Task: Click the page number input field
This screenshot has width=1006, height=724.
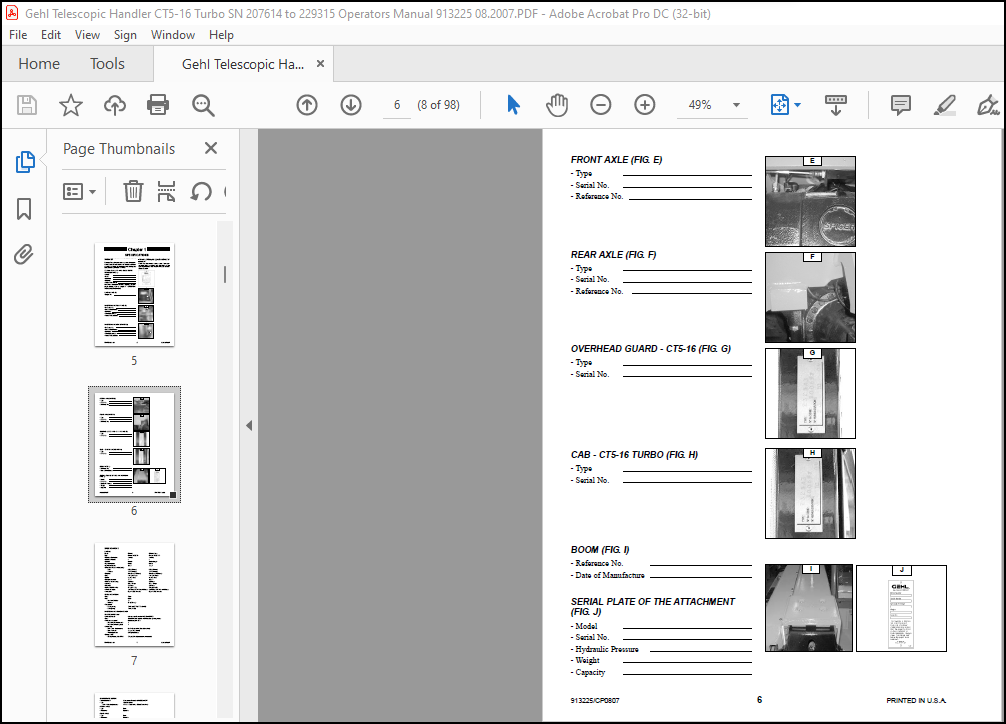Action: tap(397, 105)
